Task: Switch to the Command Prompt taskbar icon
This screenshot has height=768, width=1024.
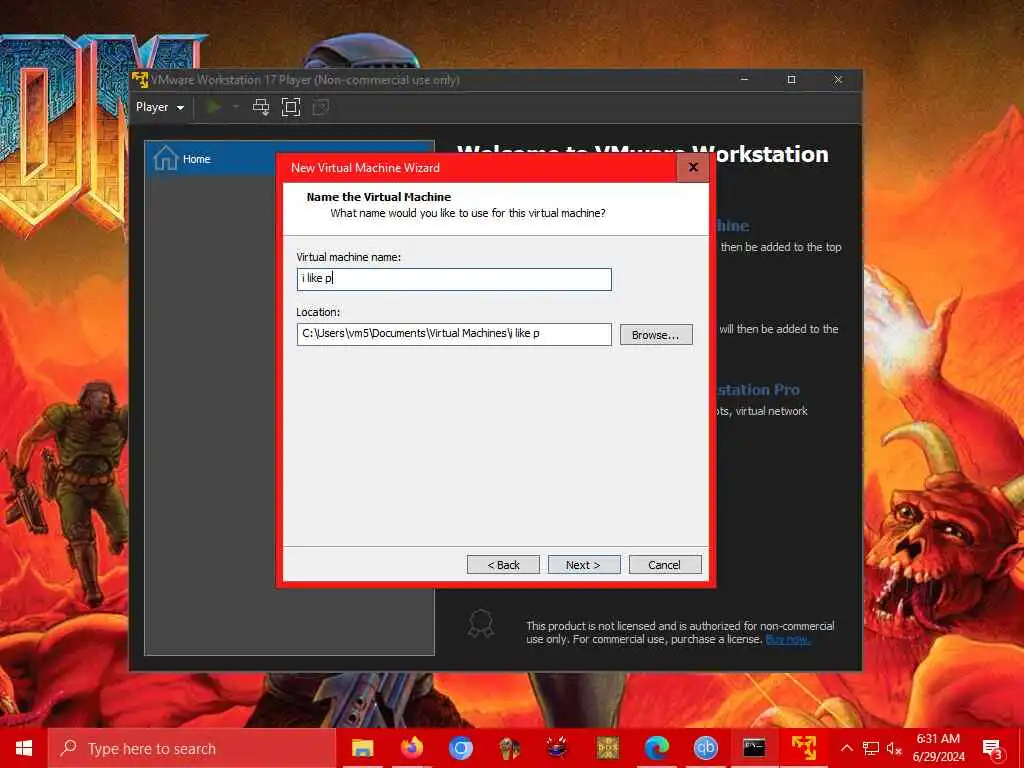Action: click(x=754, y=748)
